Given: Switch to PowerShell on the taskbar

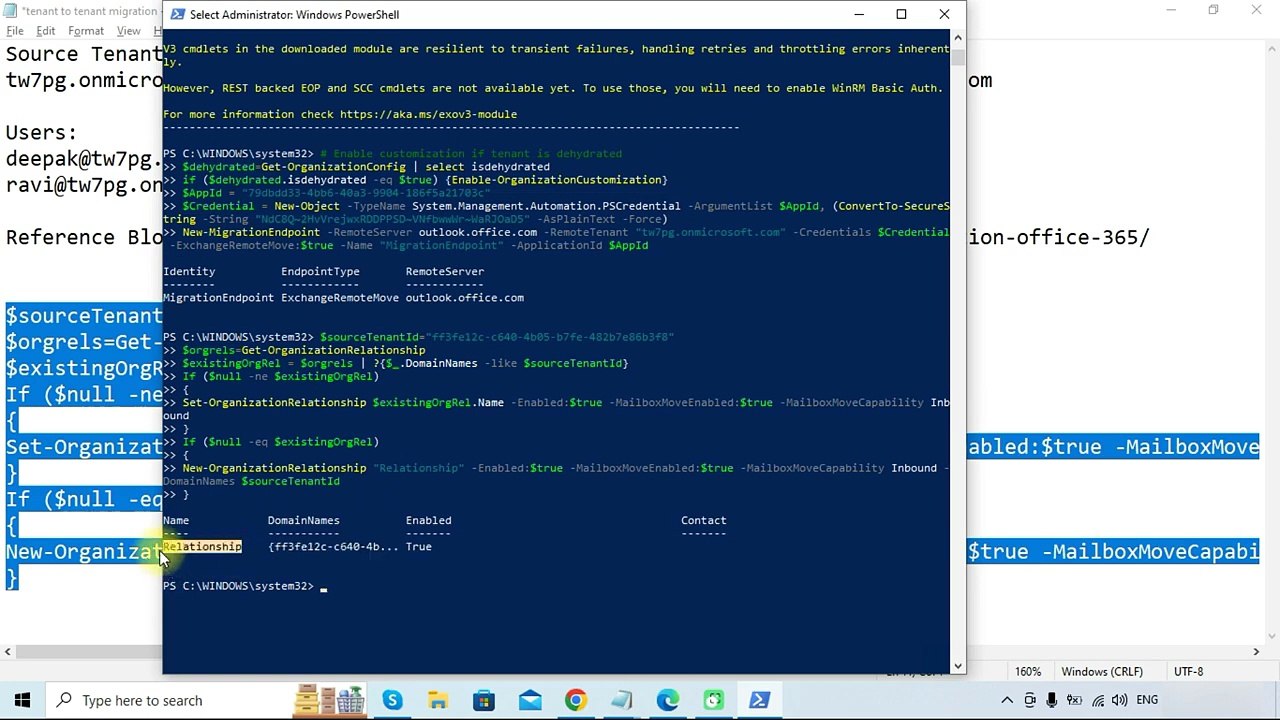Looking at the screenshot, I should pyautogui.click(x=760, y=700).
